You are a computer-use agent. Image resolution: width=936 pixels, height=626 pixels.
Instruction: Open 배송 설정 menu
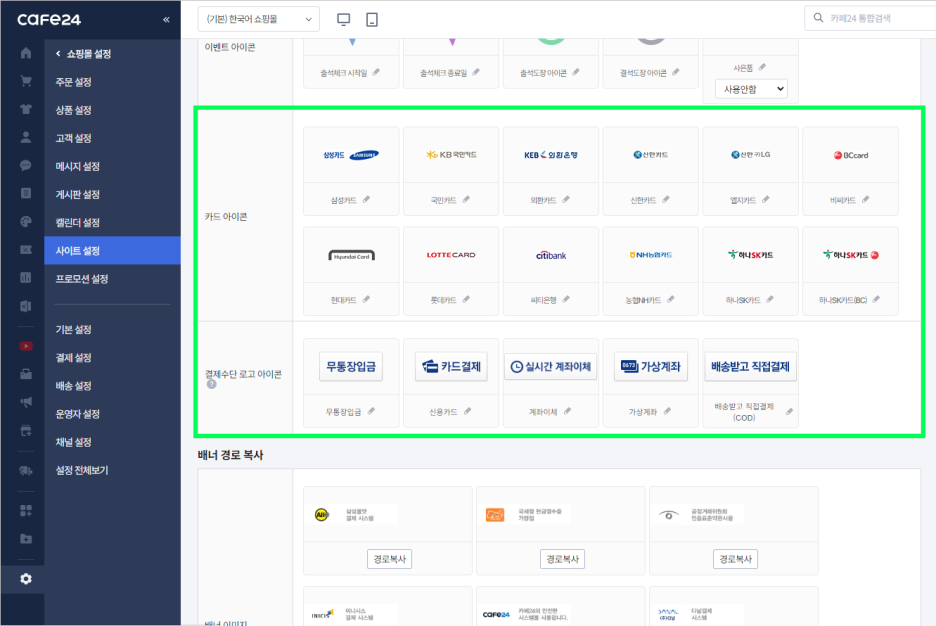coord(73,386)
